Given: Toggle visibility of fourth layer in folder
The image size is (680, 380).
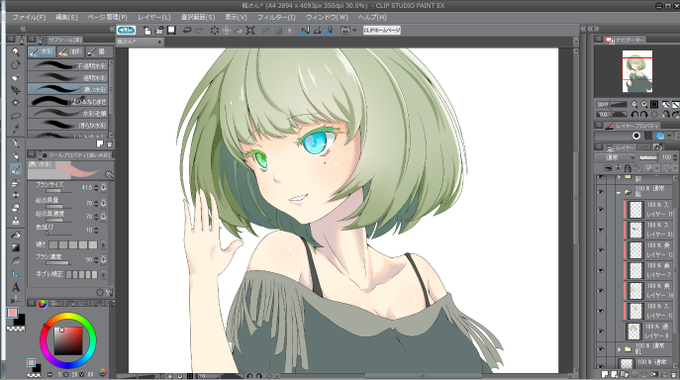Looking at the screenshot, I should 601,270.
